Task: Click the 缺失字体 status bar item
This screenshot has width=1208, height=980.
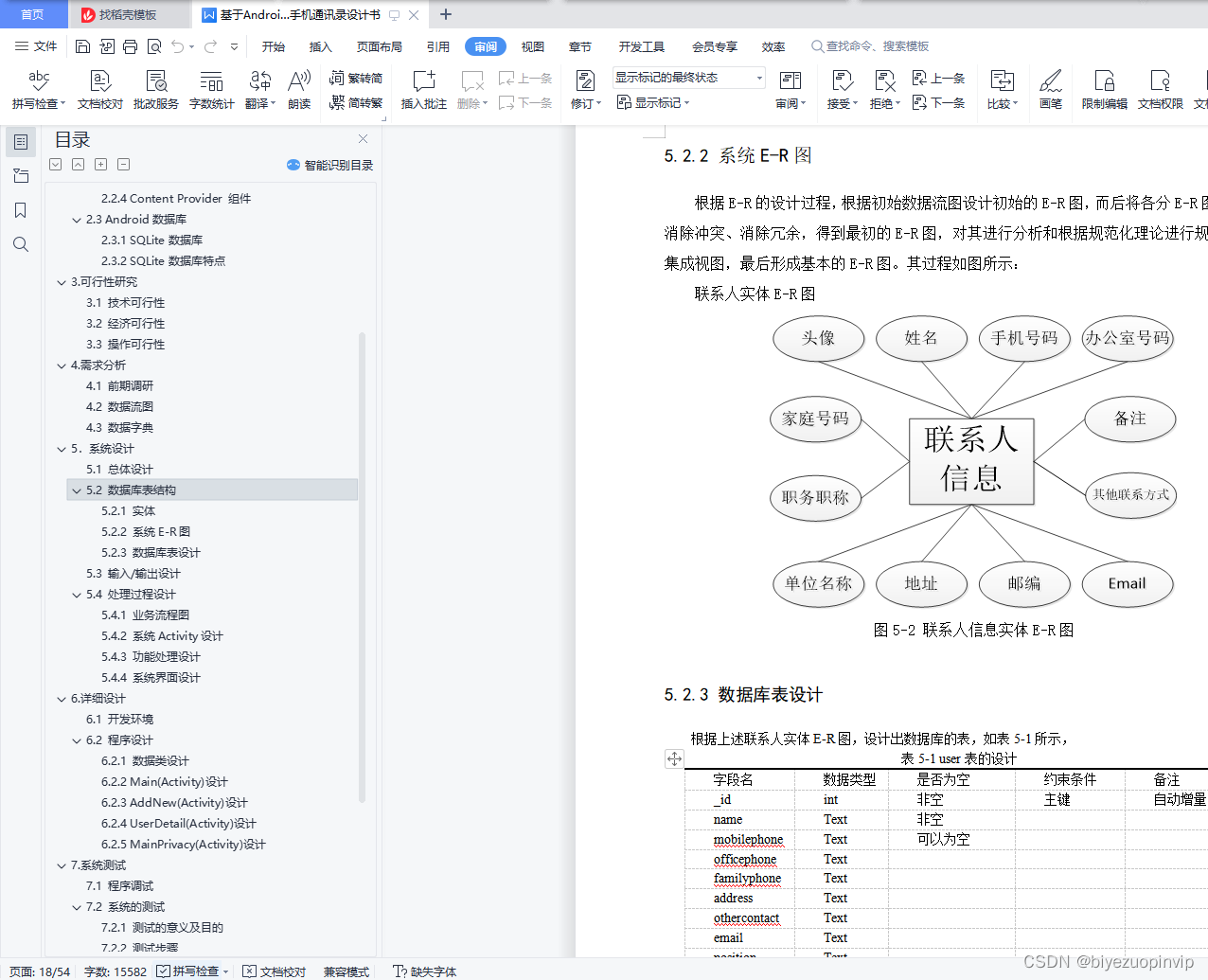Action: [425, 971]
